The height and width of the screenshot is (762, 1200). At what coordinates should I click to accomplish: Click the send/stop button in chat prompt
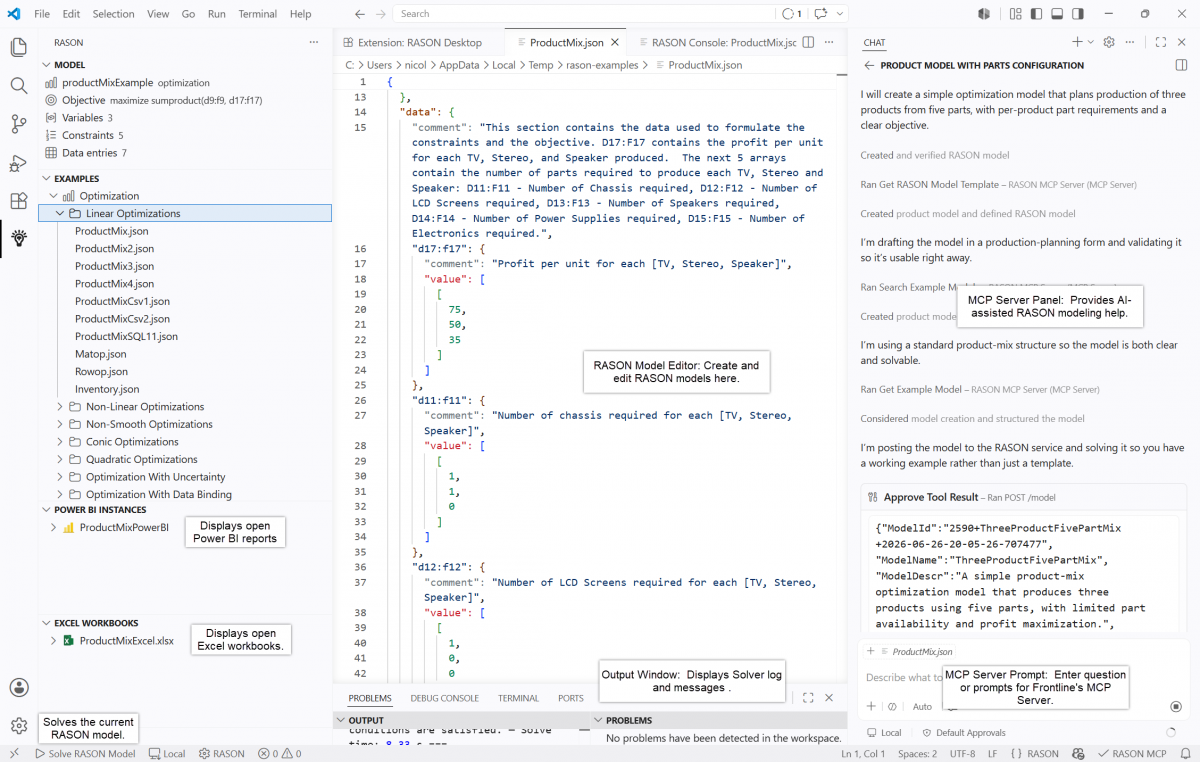point(1175,706)
